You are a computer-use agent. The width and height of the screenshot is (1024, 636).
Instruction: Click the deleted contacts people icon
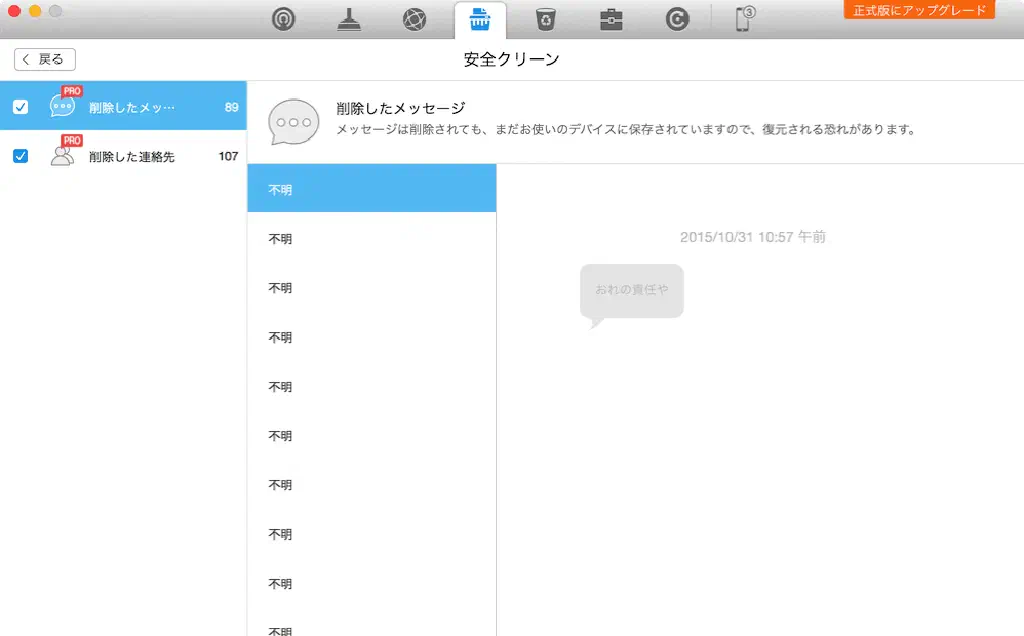click(63, 156)
